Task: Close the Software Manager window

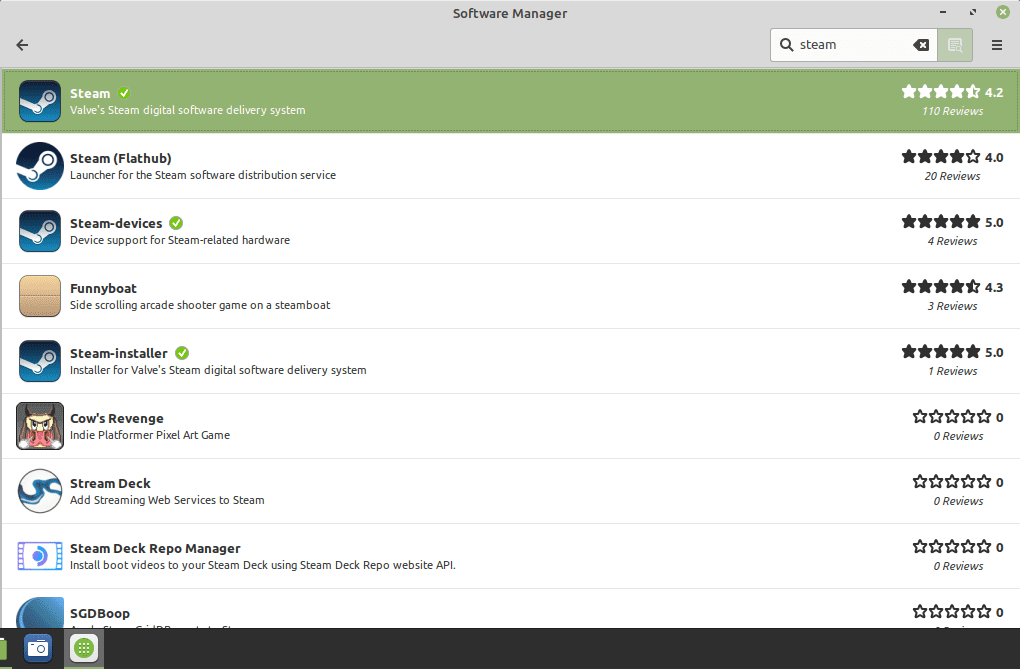Action: (1003, 12)
